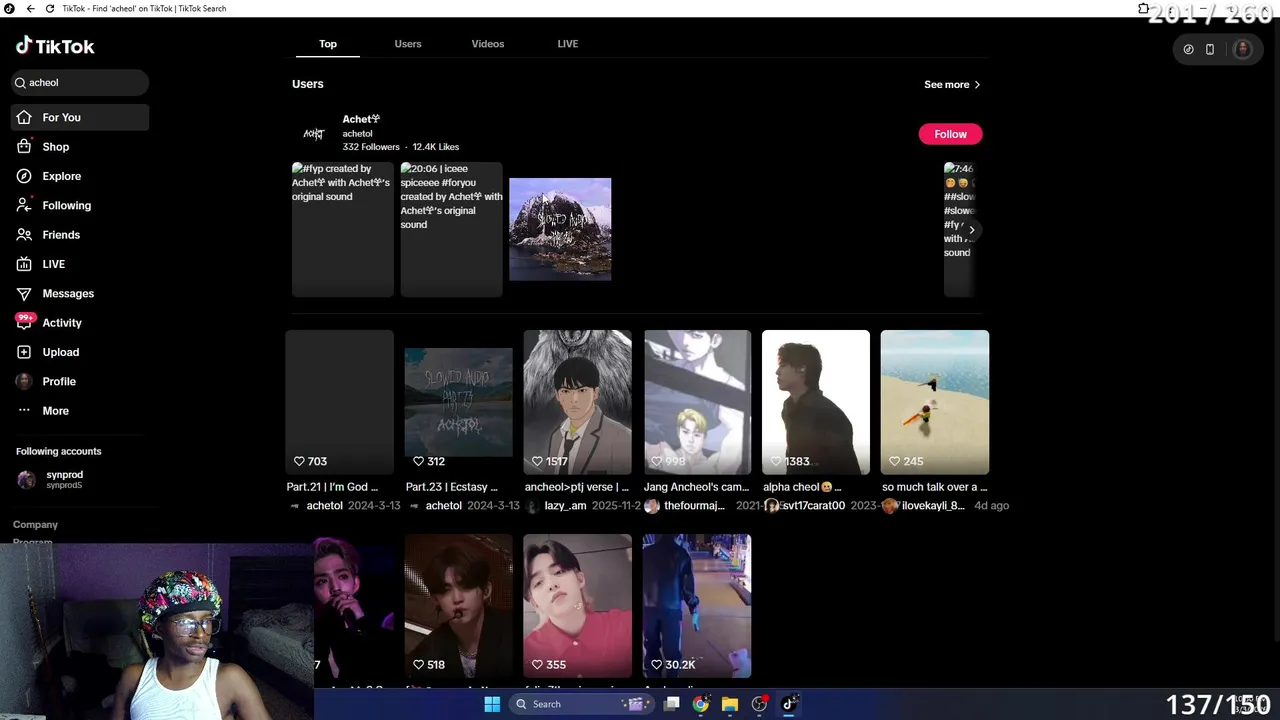Expand See more users
Screen dimensions: 1280x720
point(952,85)
